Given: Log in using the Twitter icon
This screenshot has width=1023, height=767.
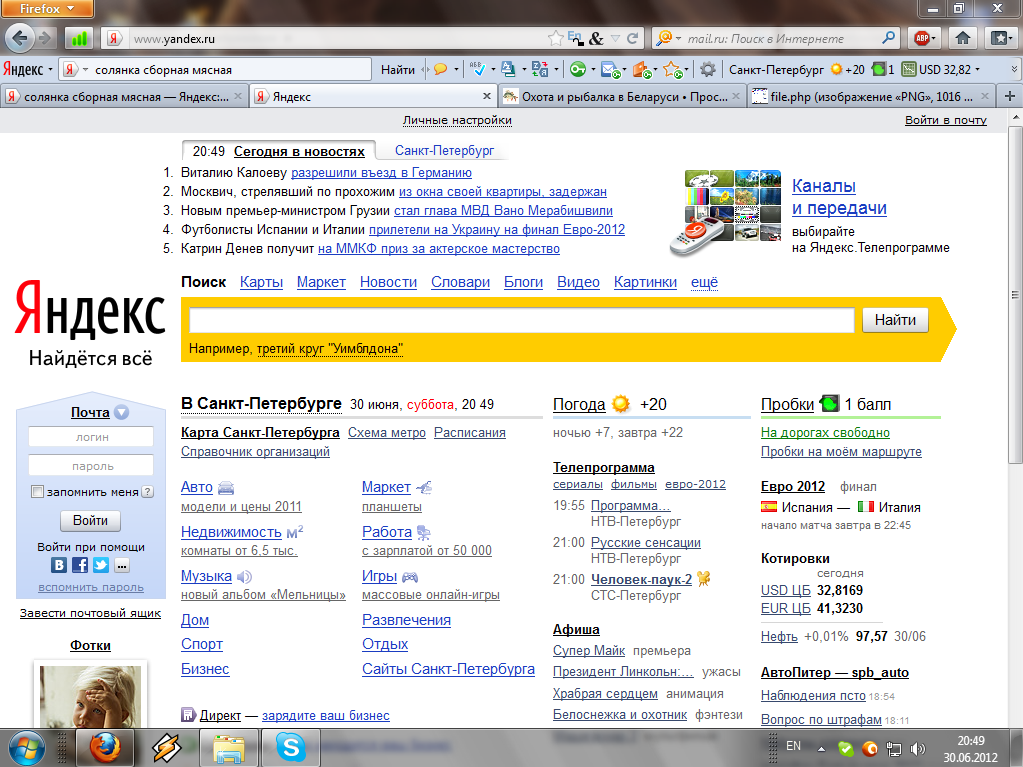Looking at the screenshot, I should pos(101,565).
